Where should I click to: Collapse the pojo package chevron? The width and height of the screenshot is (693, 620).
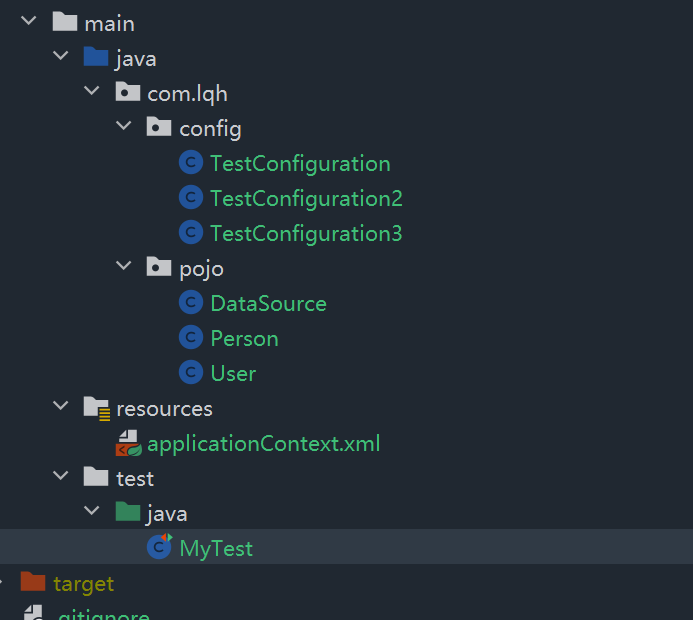point(124,266)
